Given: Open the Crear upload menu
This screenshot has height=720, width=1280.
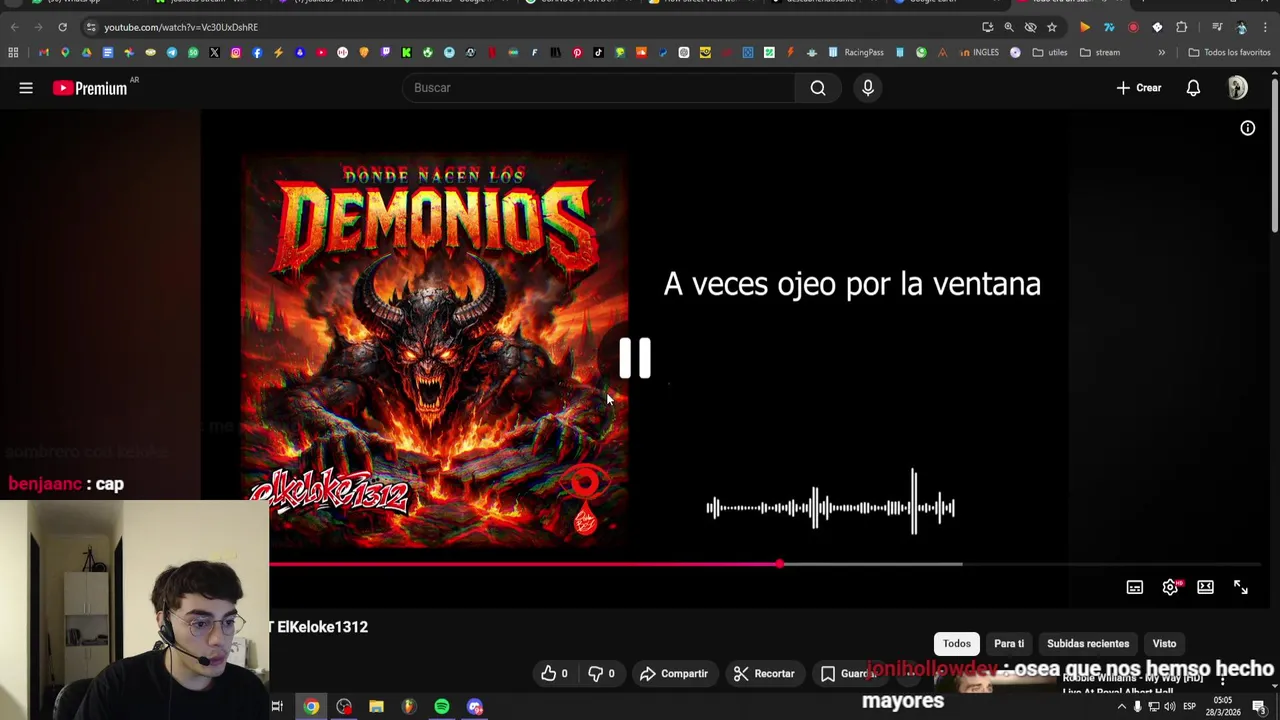Looking at the screenshot, I should point(1139,88).
